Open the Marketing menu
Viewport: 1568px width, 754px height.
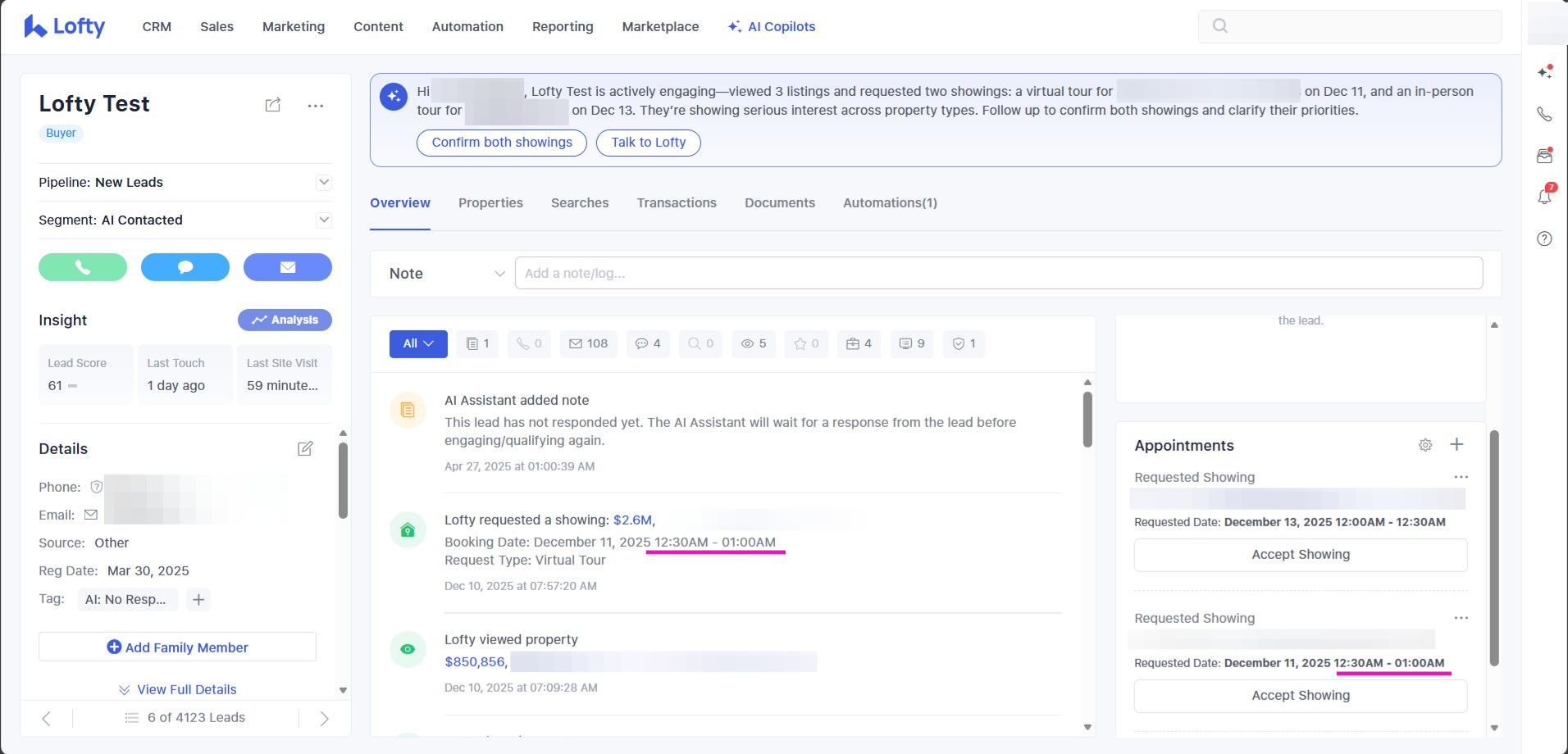[294, 26]
